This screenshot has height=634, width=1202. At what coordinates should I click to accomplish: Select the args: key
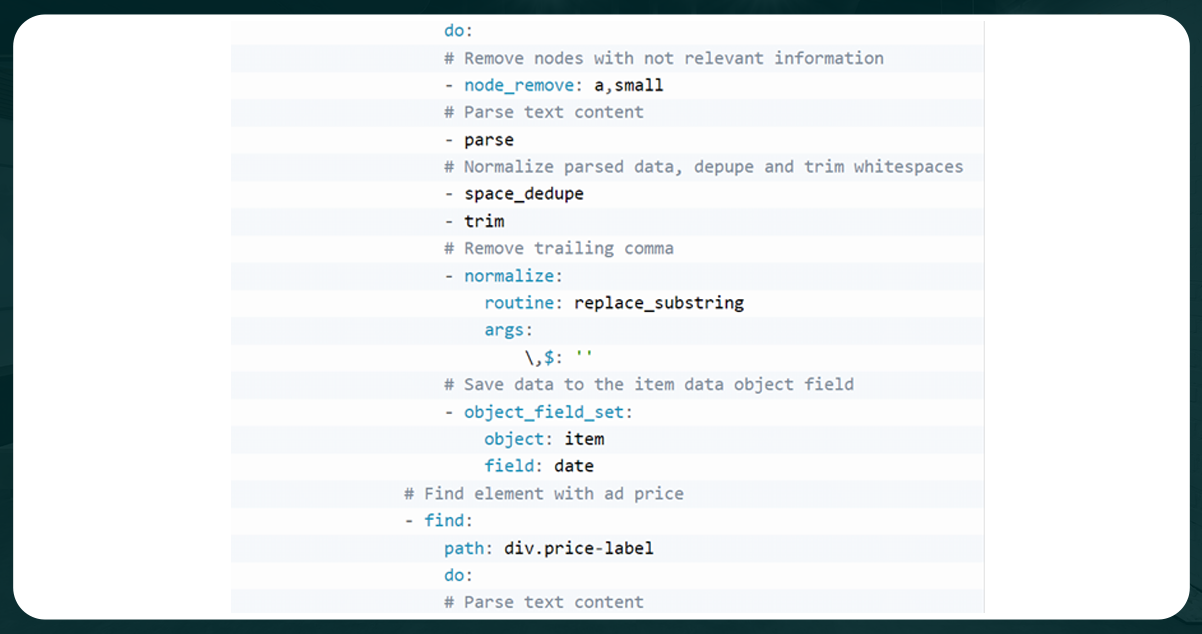(x=507, y=330)
